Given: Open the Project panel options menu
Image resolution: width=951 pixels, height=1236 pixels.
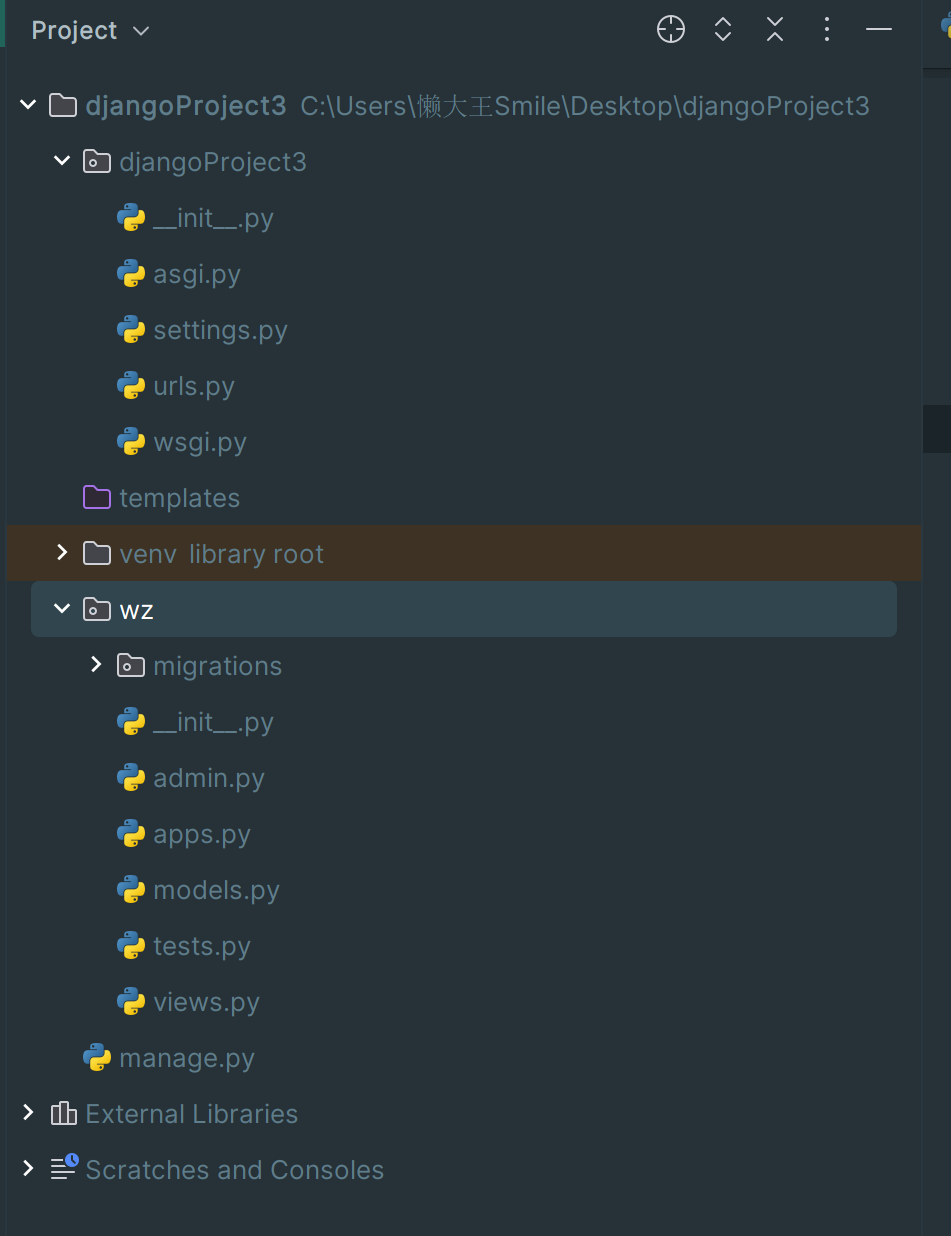Looking at the screenshot, I should coord(827,30).
